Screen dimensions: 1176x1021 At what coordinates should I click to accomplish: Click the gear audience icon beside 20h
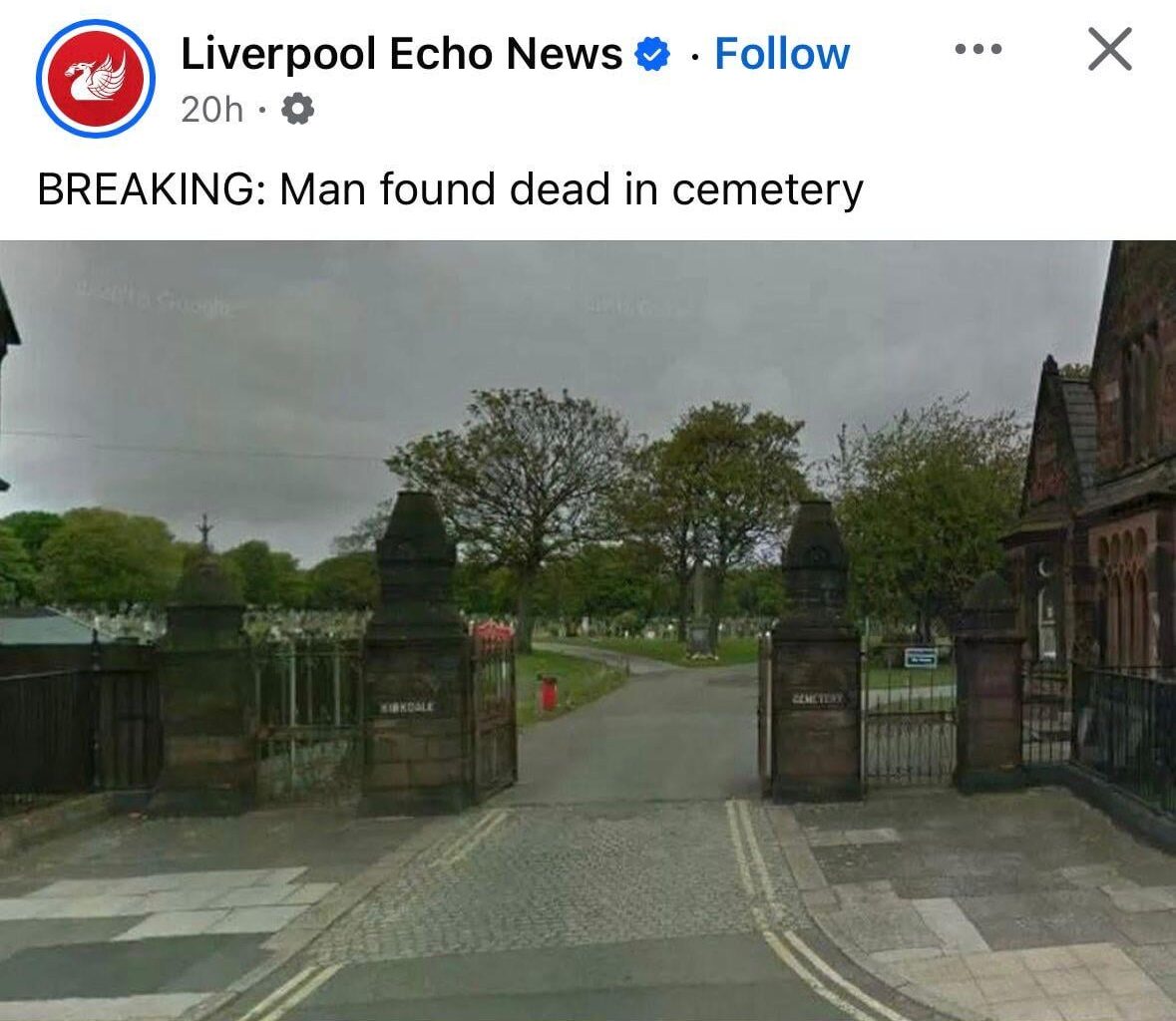[x=298, y=110]
